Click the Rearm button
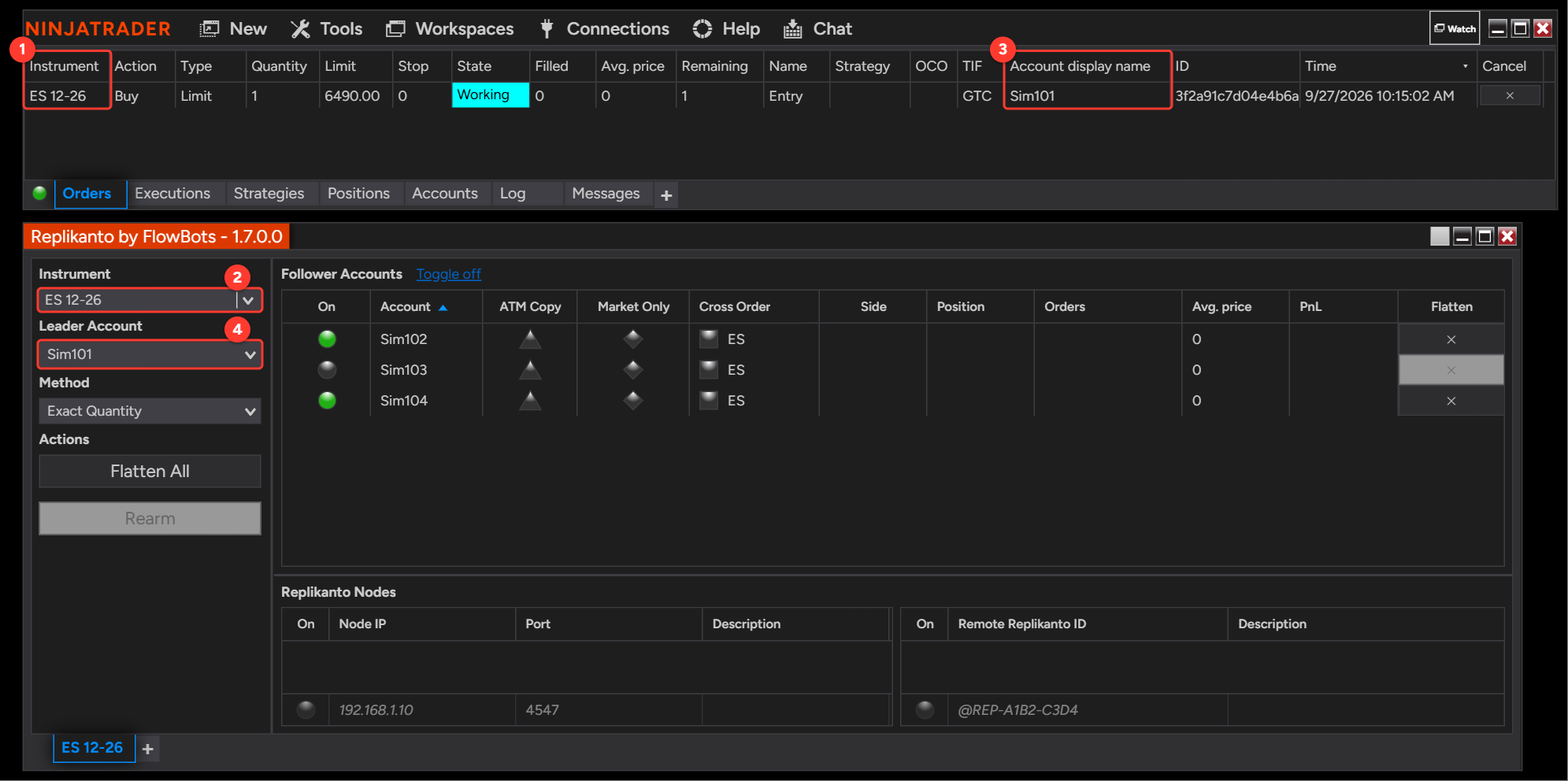Screen dimensions: 1568x781 click(x=150, y=518)
